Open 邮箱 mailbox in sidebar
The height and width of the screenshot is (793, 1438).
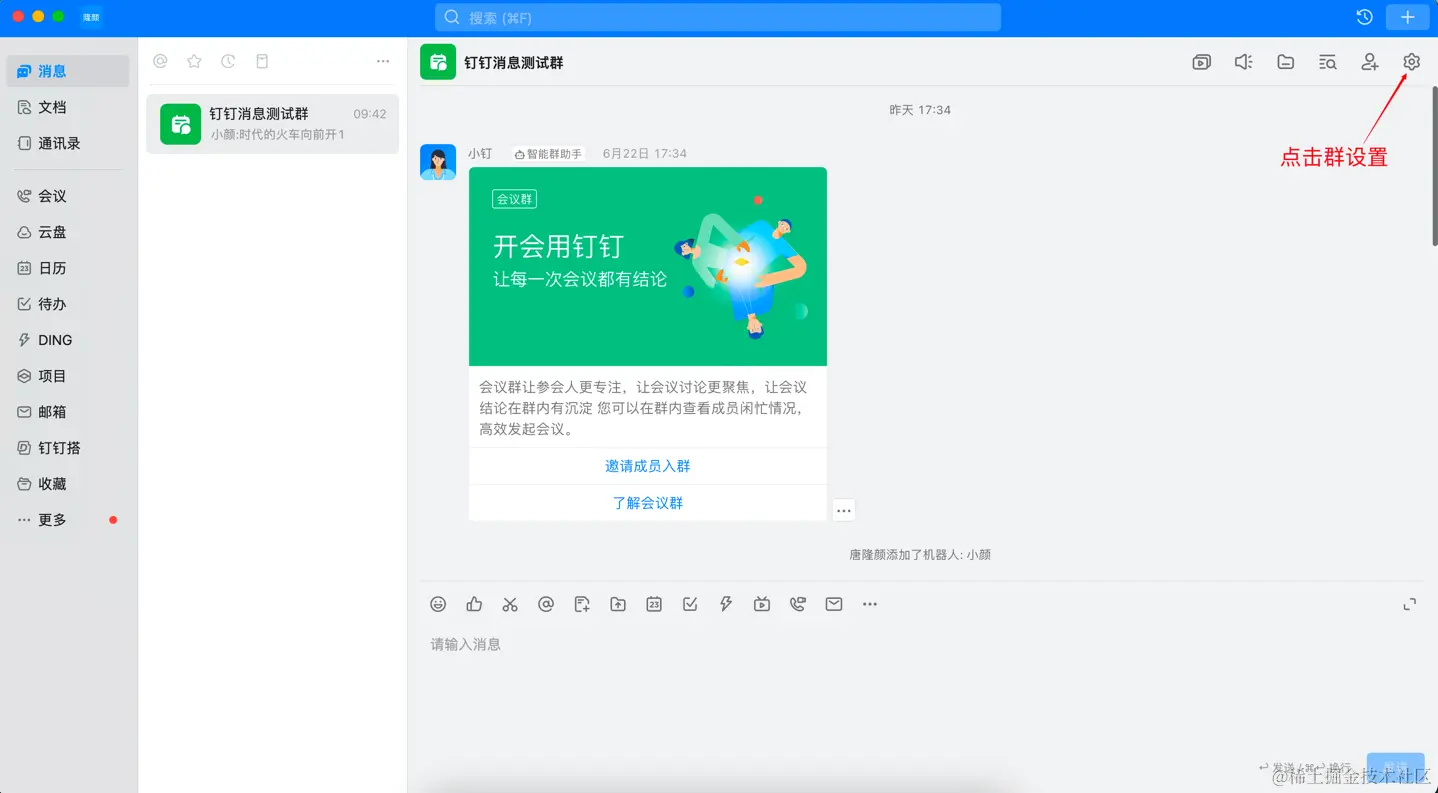pyautogui.click(x=68, y=412)
